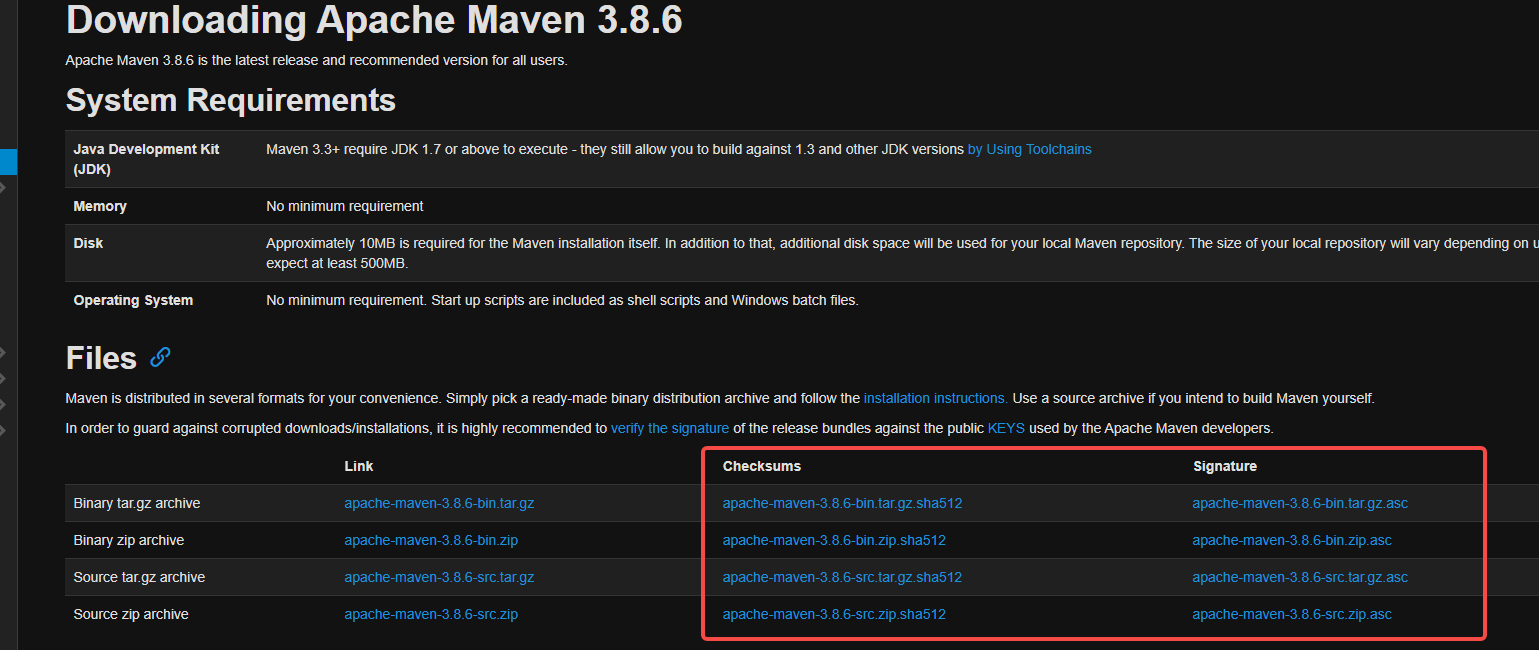This screenshot has height=650, width=1539.
Task: Open the src.zip.sha512 checksum link
Action: pyautogui.click(x=834, y=614)
